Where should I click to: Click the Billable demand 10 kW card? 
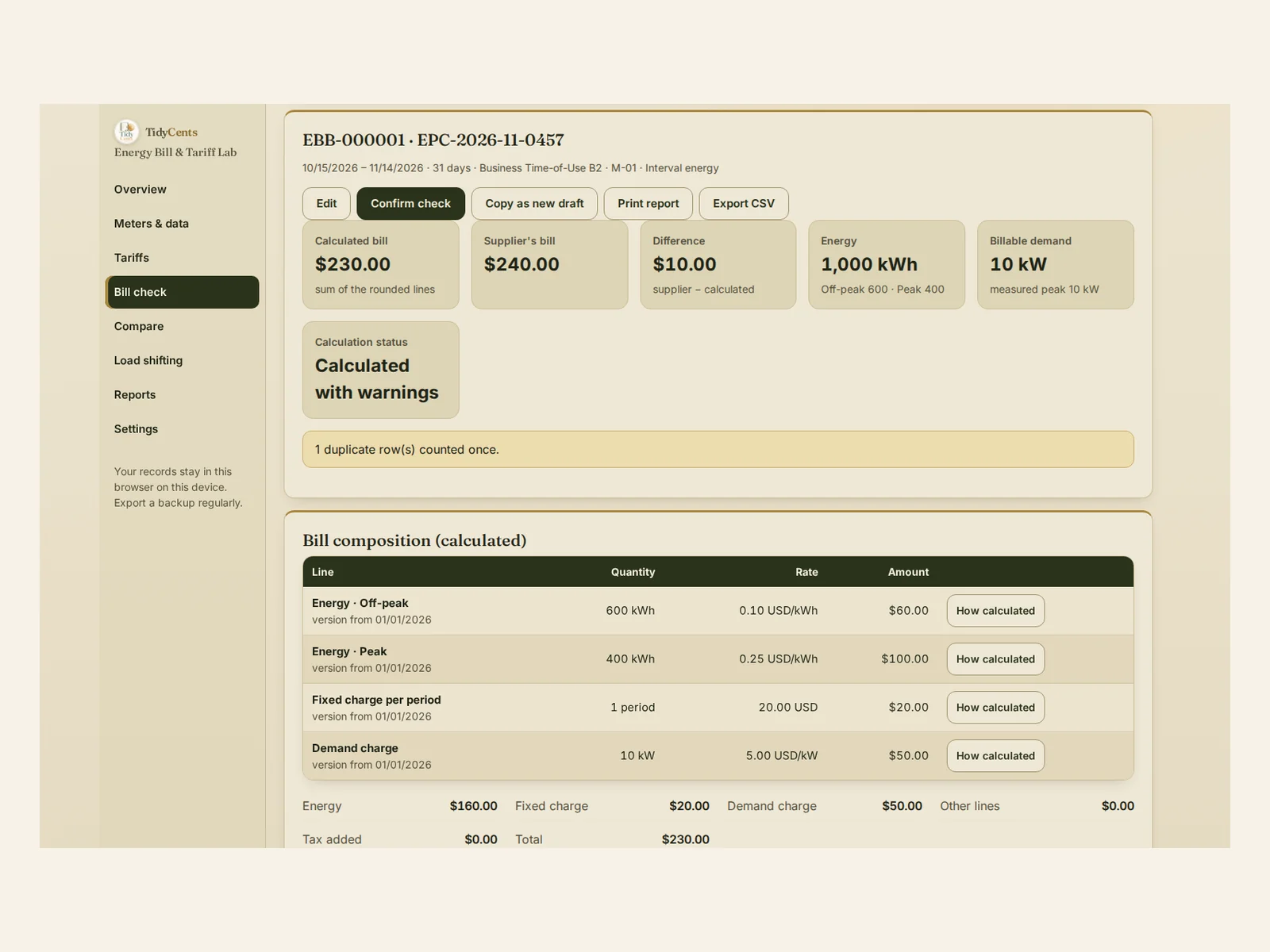click(1056, 265)
